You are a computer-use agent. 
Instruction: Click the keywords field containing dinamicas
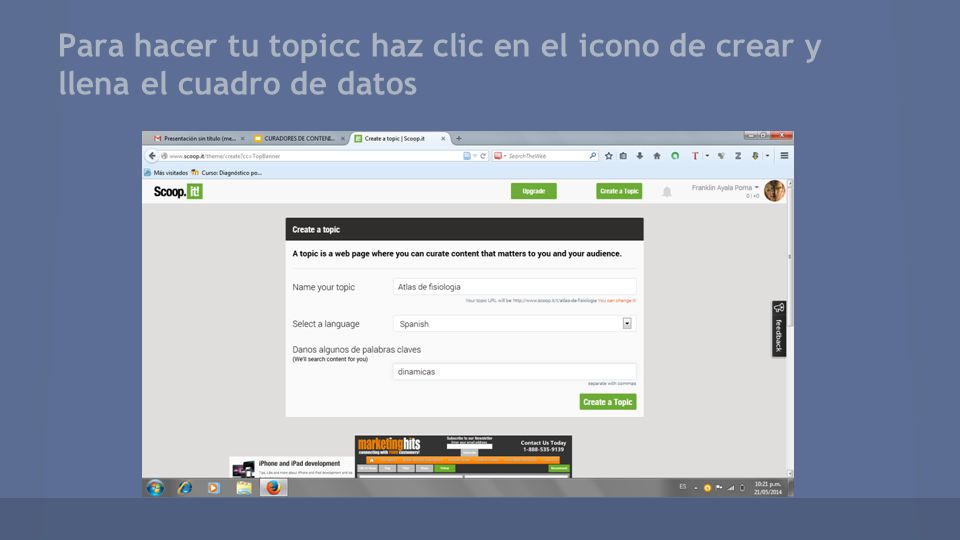[514, 372]
